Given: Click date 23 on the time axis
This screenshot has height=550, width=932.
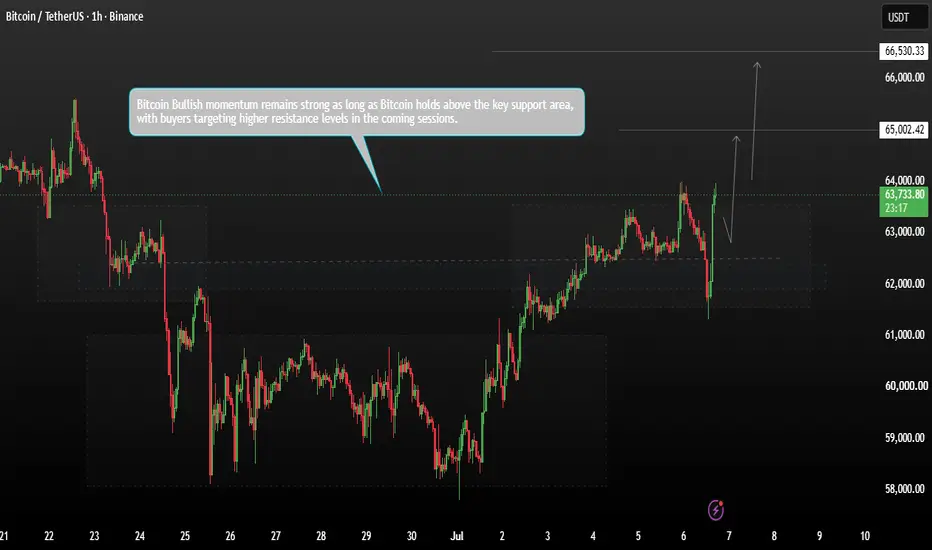Looking at the screenshot, I should tap(94, 536).
